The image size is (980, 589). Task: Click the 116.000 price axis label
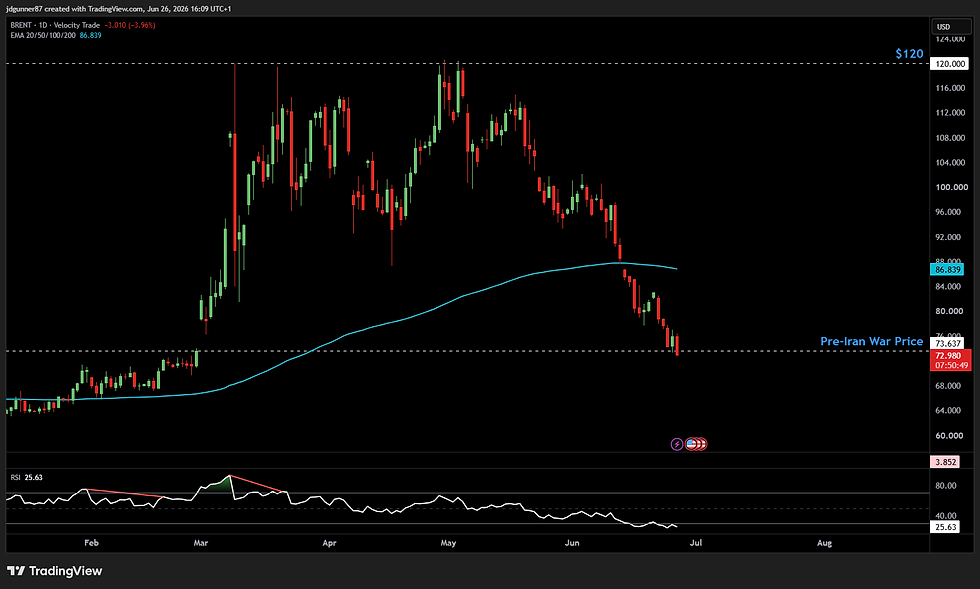(x=950, y=88)
